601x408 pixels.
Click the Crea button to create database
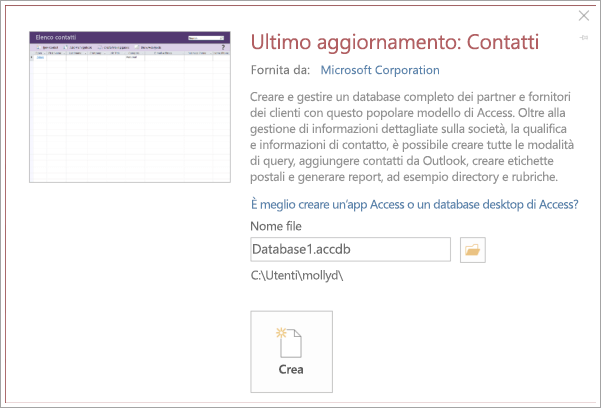tap(291, 352)
